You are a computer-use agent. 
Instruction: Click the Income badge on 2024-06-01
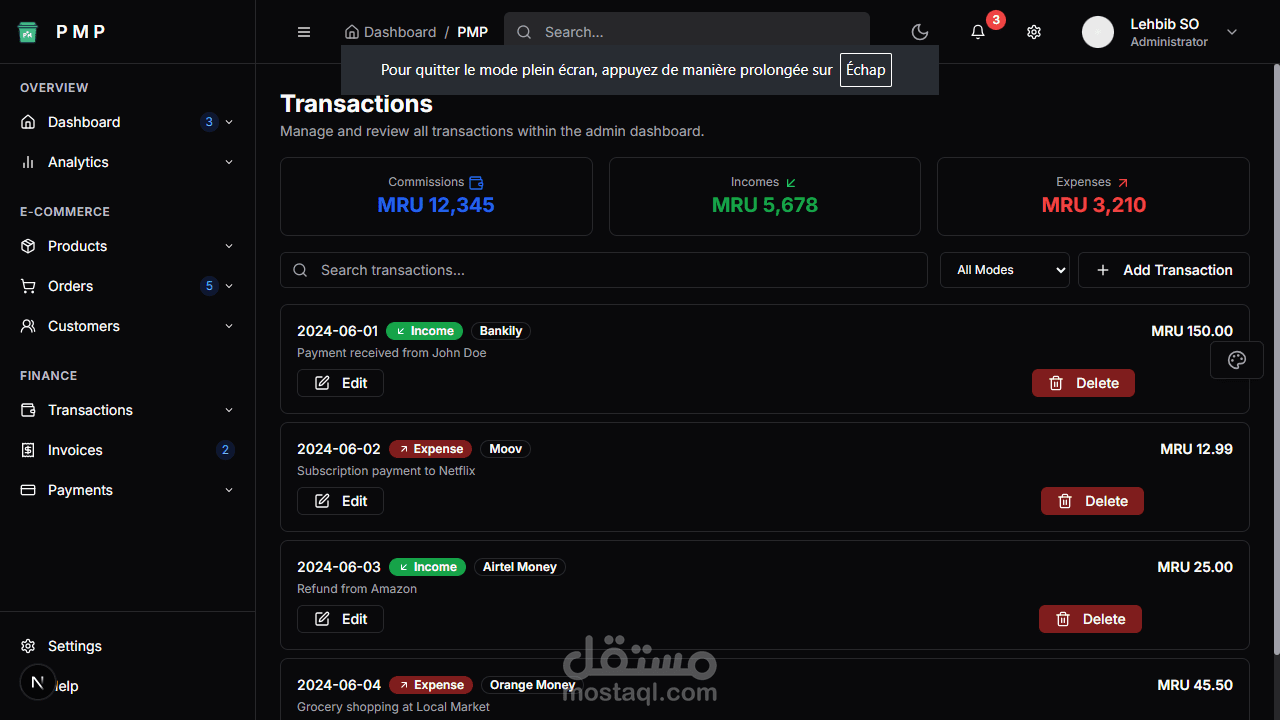(425, 331)
